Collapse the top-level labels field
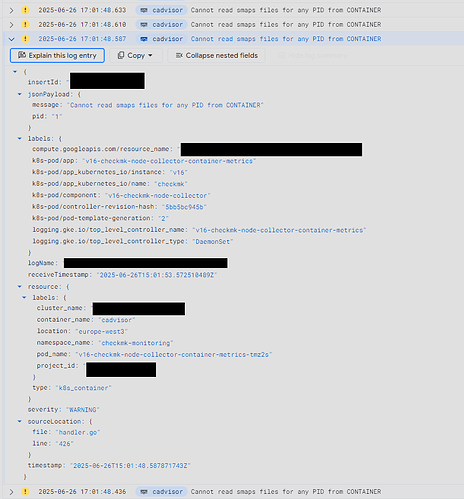The image size is (464, 499). [20, 138]
